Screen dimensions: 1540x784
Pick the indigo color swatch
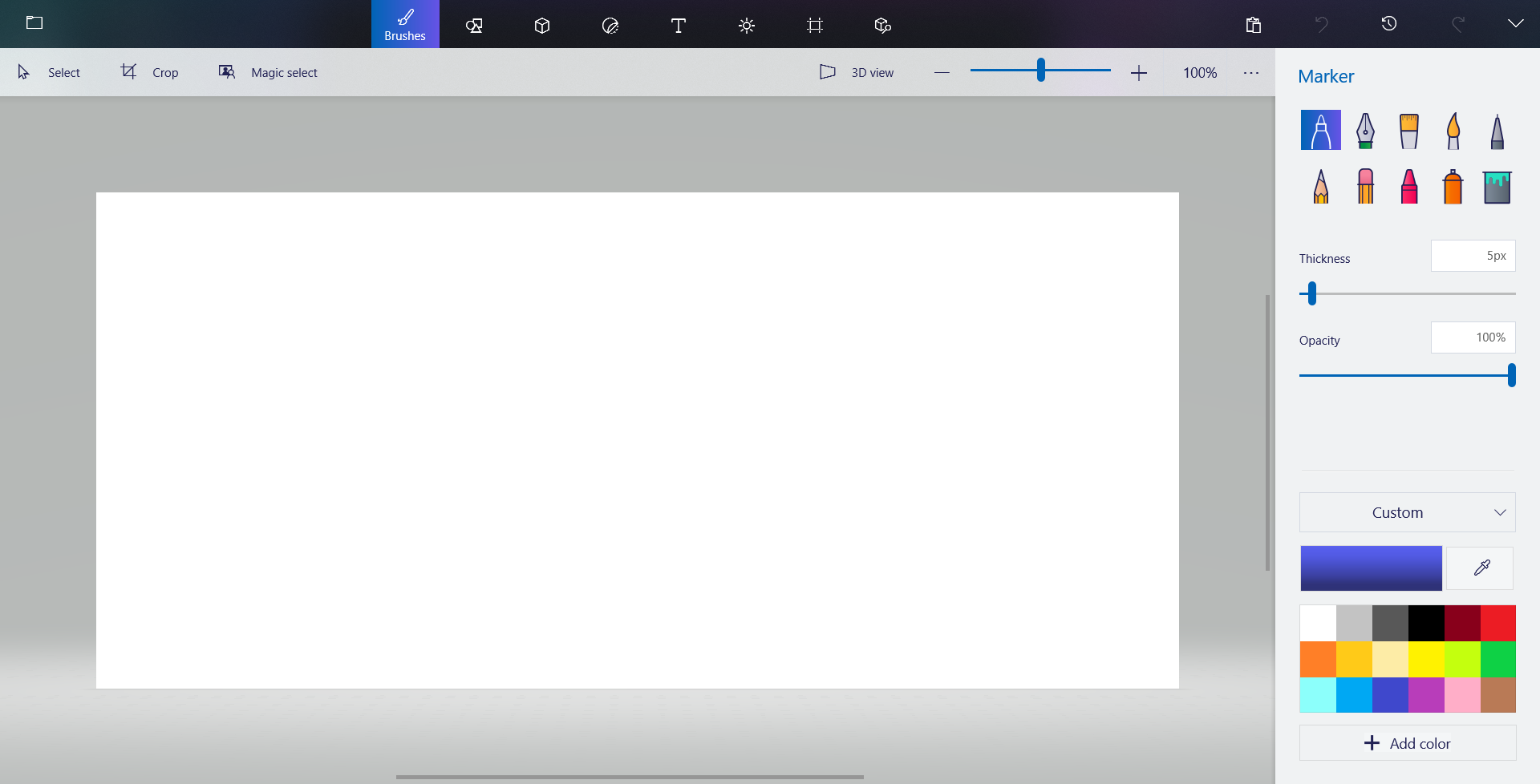pos(1390,695)
